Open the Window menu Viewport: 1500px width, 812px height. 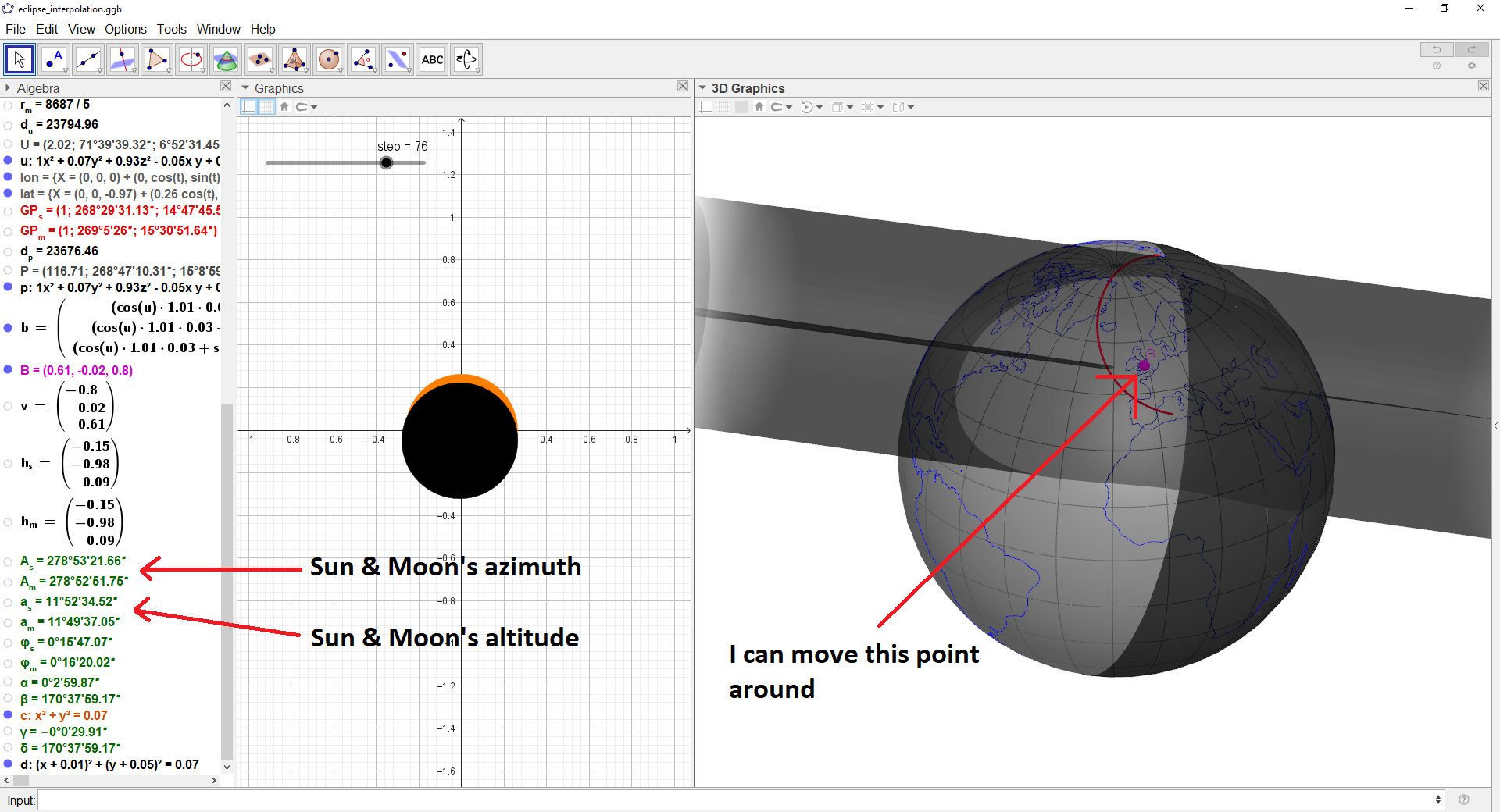[219, 29]
